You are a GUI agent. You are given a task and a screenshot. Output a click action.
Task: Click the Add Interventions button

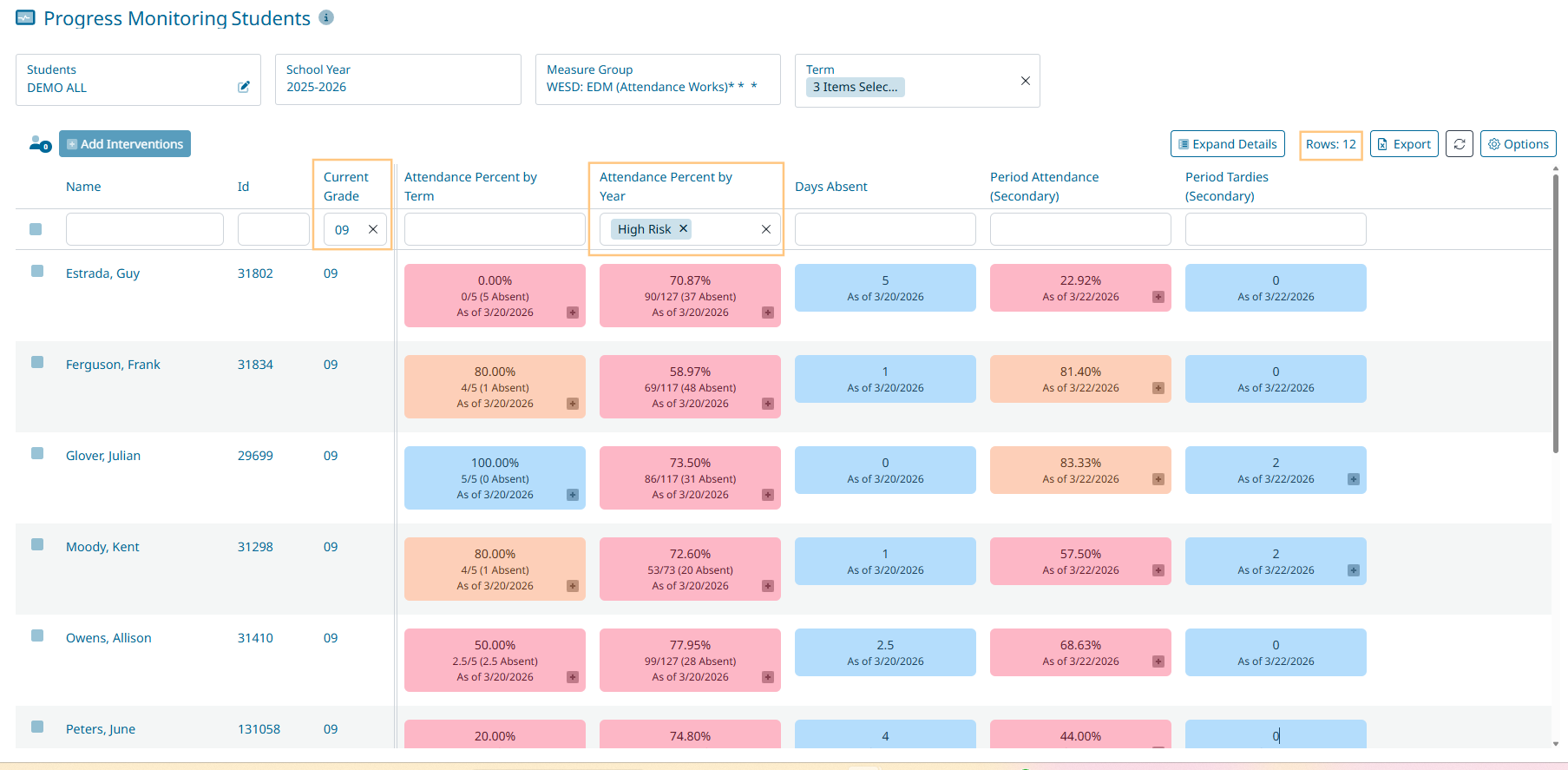coord(125,144)
